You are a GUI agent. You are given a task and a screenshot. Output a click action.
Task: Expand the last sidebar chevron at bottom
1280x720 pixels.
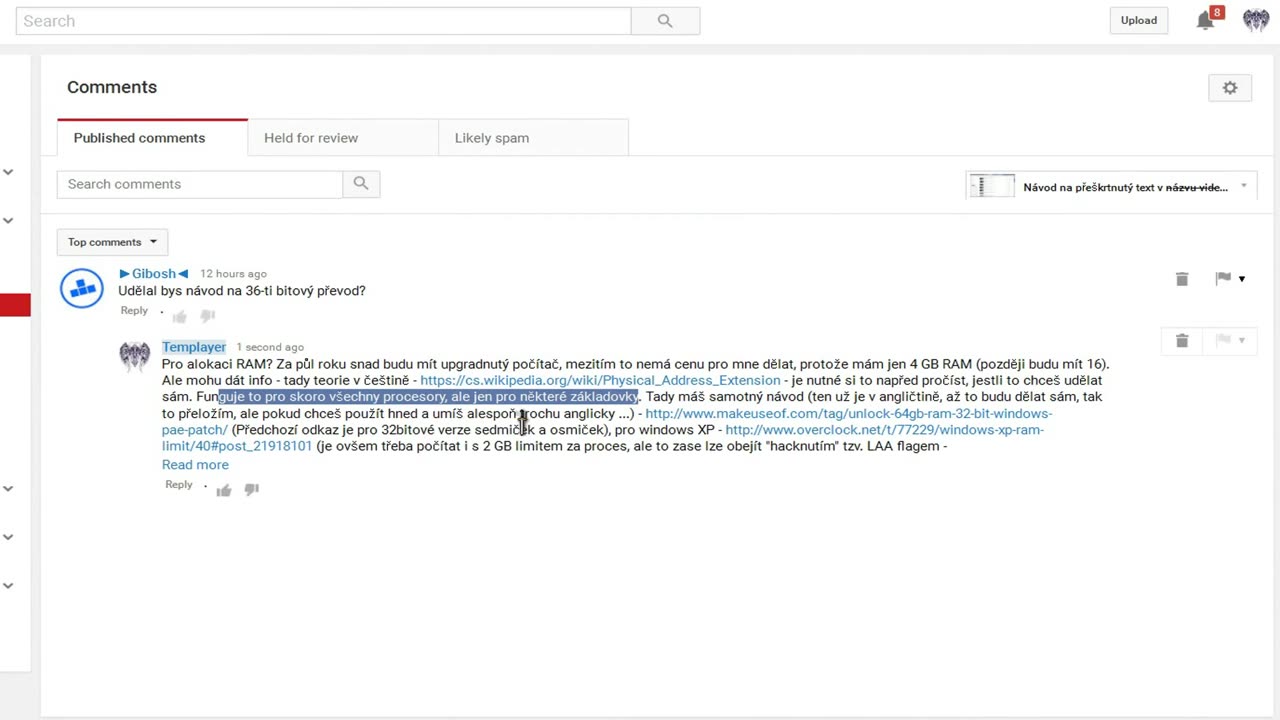click(x=8, y=585)
